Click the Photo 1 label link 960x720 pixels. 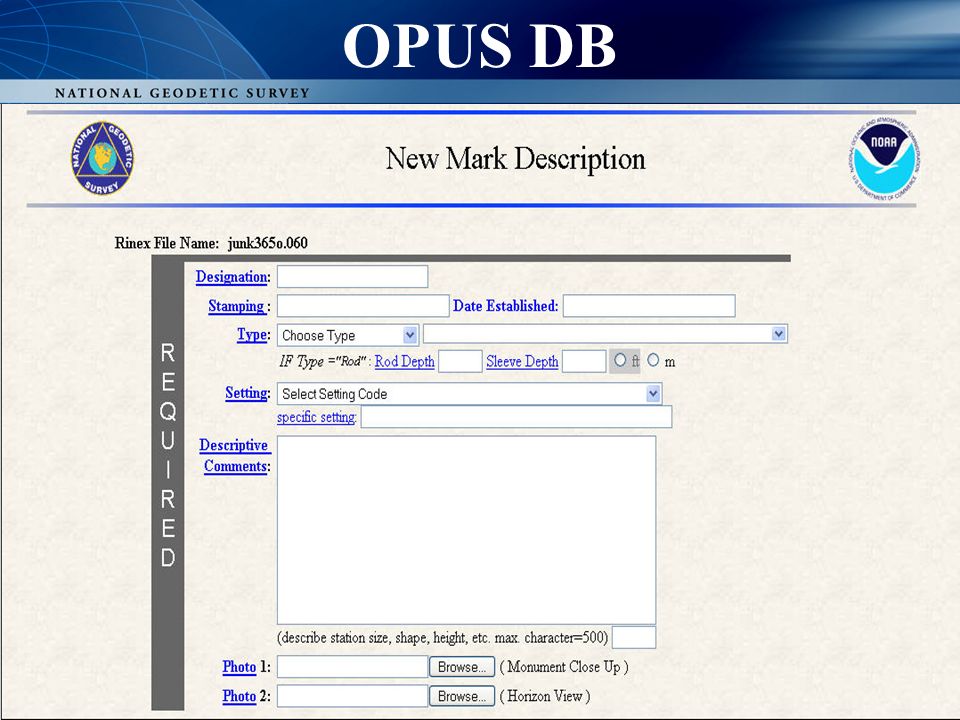239,667
